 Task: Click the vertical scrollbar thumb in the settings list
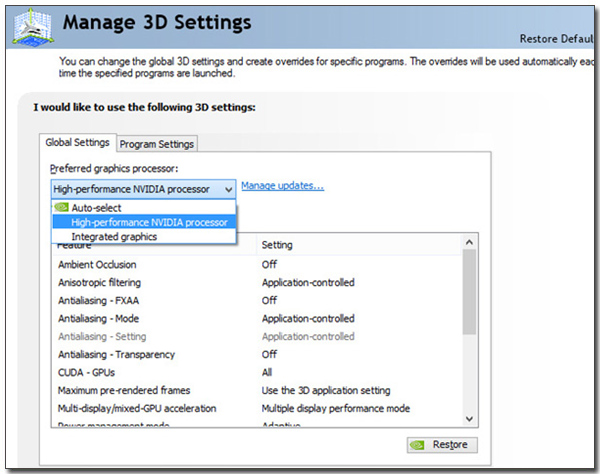pyautogui.click(x=469, y=292)
